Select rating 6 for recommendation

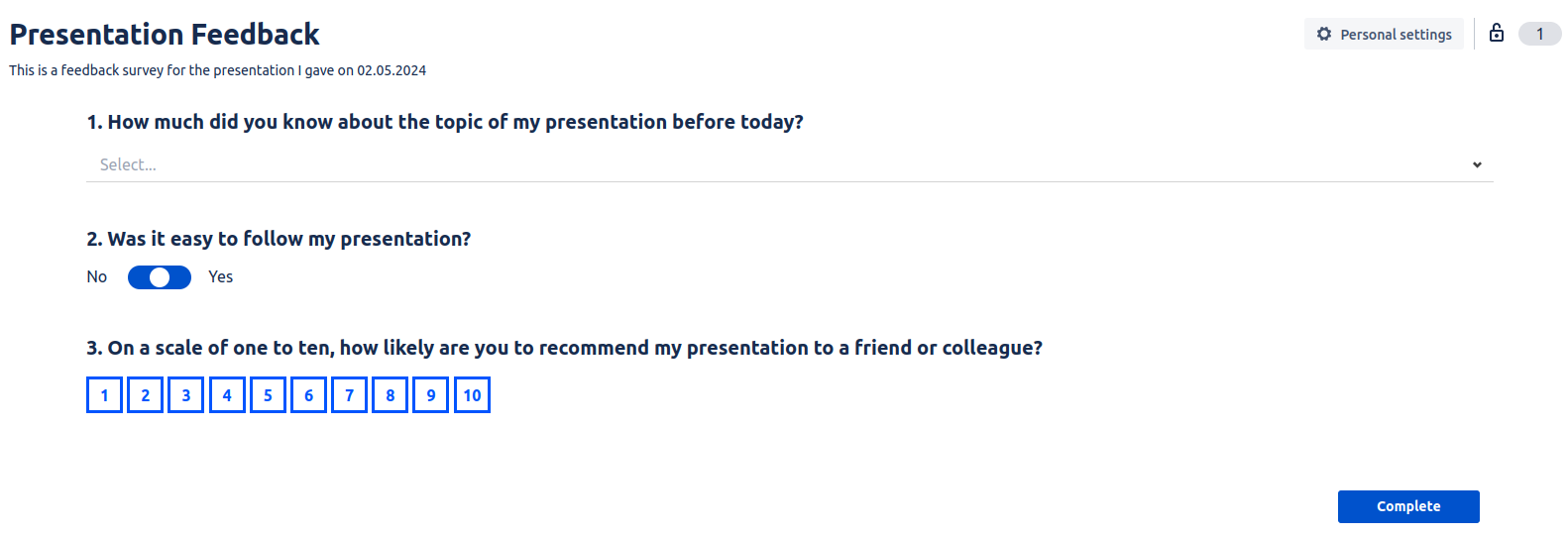click(308, 395)
